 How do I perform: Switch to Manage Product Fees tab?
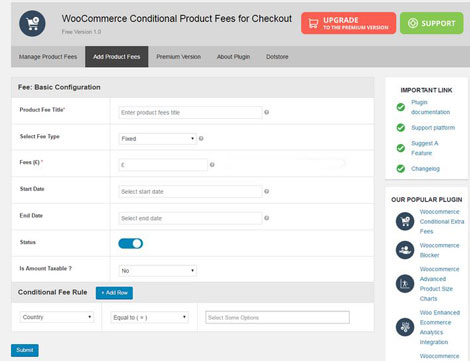[x=48, y=57]
